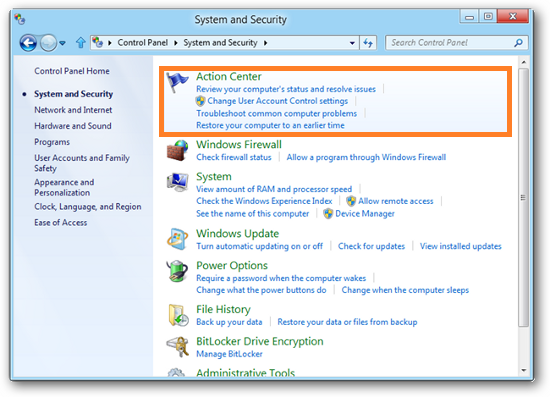Click the shield icon next to Device Manager
Image resolution: width=550 pixels, height=397 pixels.
[328, 213]
